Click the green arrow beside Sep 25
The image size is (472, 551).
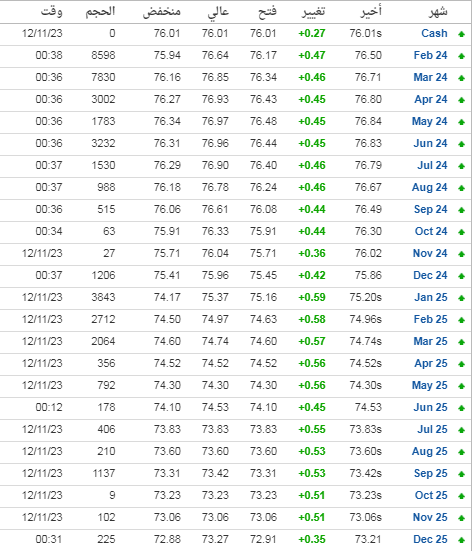461,474
